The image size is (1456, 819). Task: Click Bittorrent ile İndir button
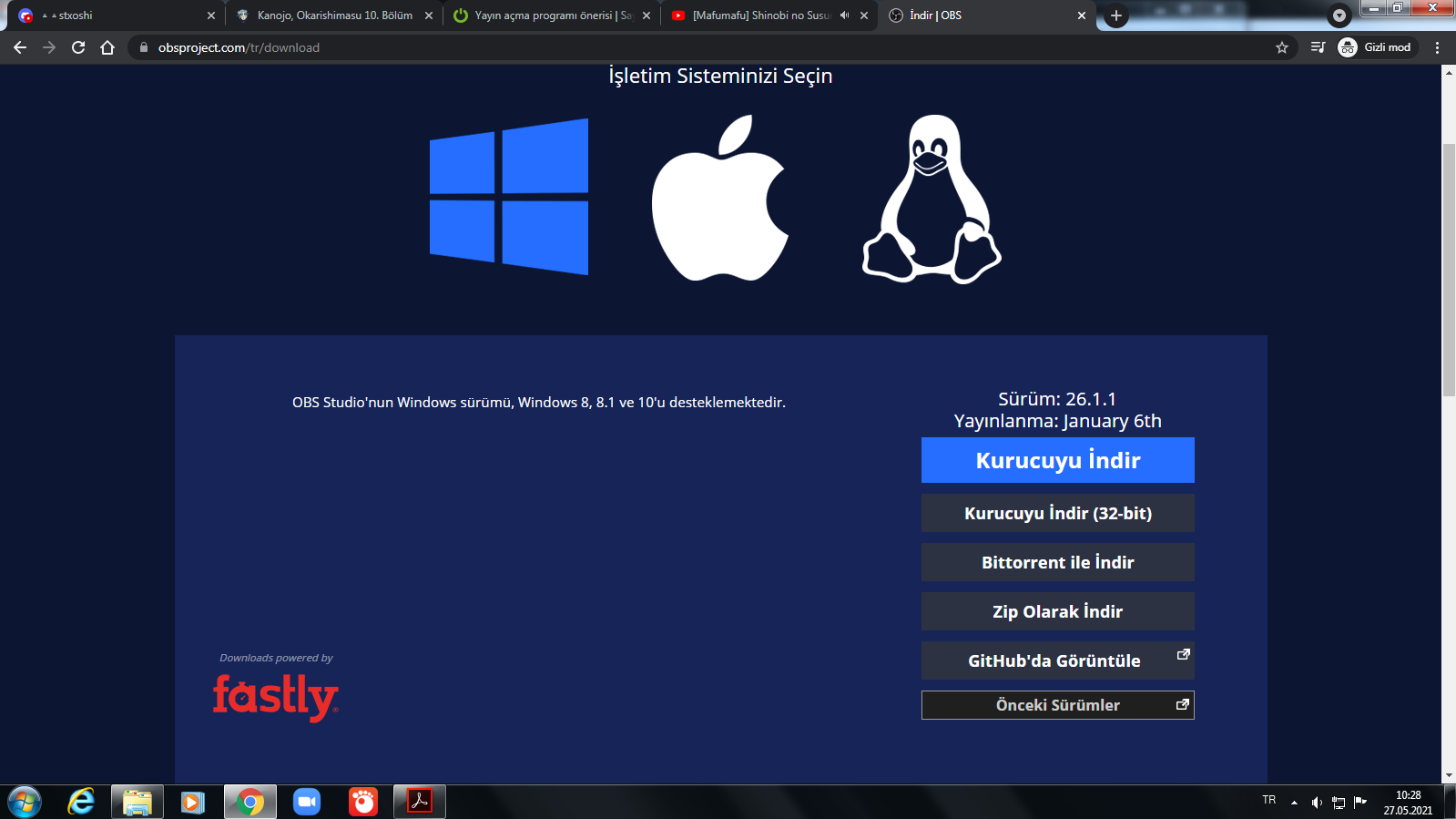point(1058,562)
